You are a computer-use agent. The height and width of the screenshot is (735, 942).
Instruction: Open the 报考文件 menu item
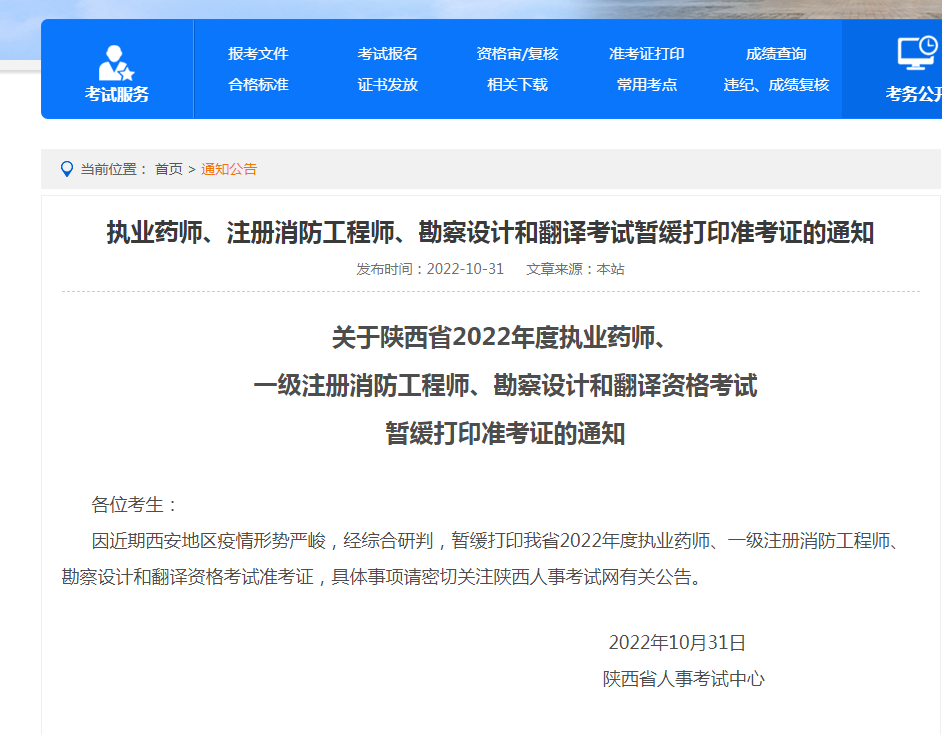pos(258,53)
